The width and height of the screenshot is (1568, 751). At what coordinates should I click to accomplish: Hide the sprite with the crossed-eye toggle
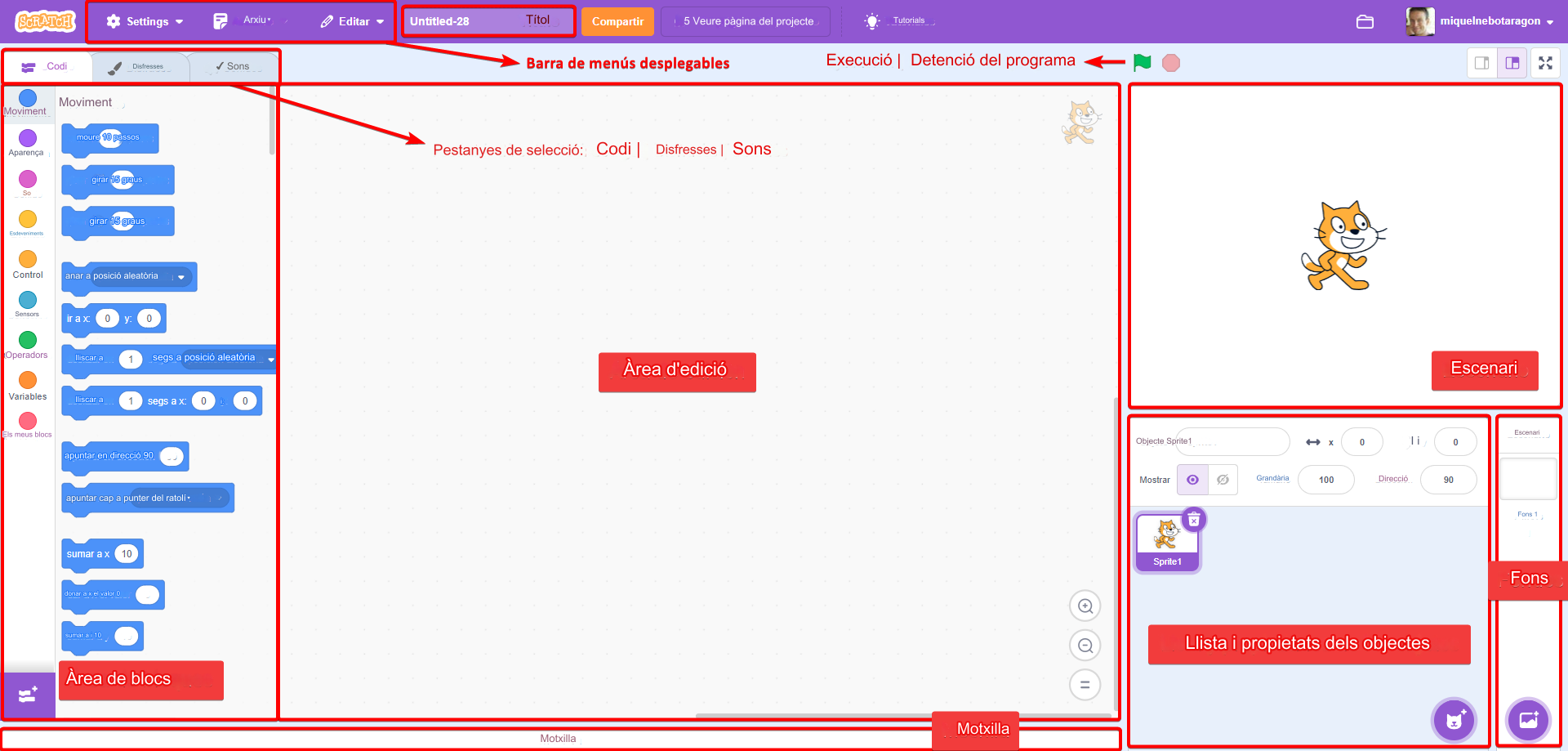(x=1222, y=480)
